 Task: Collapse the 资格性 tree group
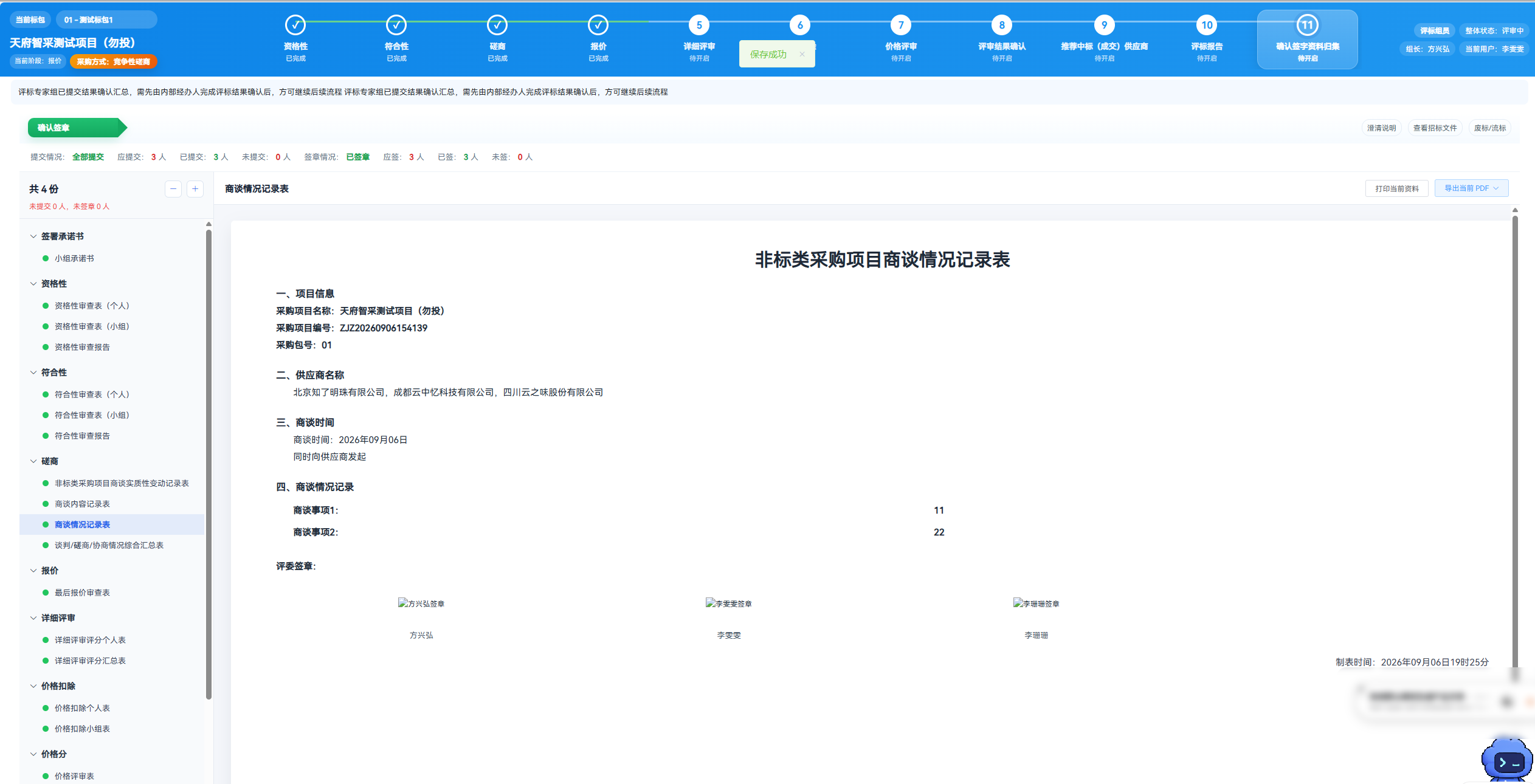coord(33,284)
